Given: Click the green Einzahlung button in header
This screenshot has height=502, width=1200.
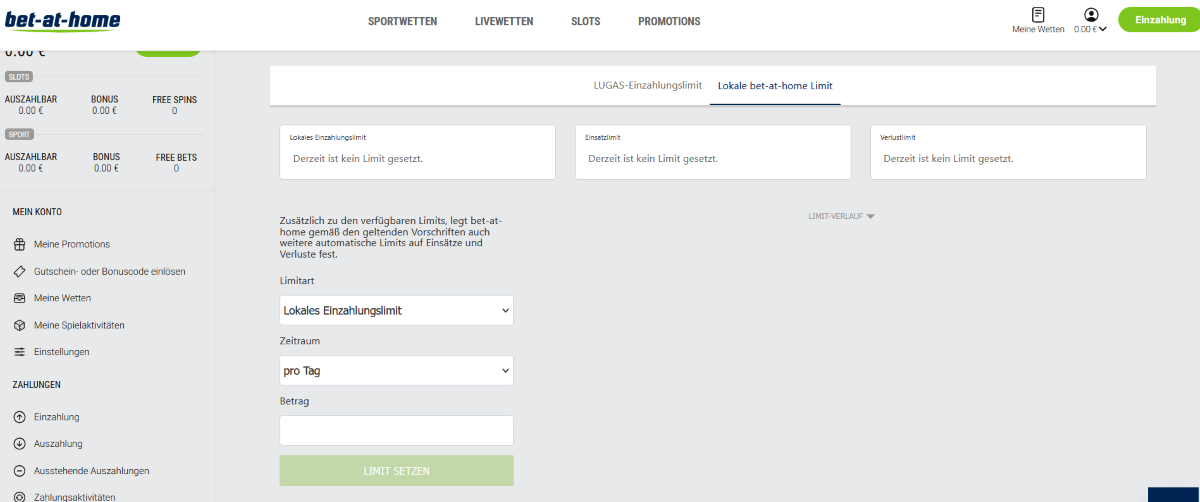Looking at the screenshot, I should point(1160,19).
